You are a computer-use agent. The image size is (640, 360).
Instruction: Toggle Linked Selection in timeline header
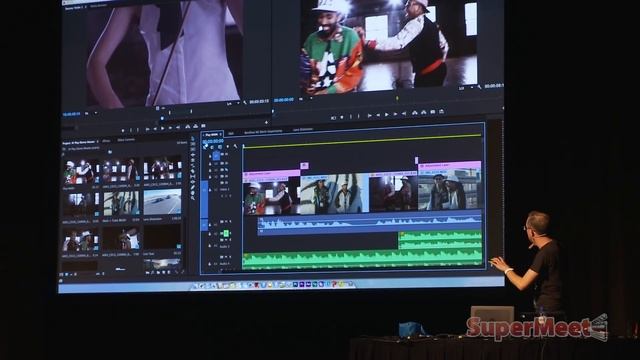click(220, 147)
